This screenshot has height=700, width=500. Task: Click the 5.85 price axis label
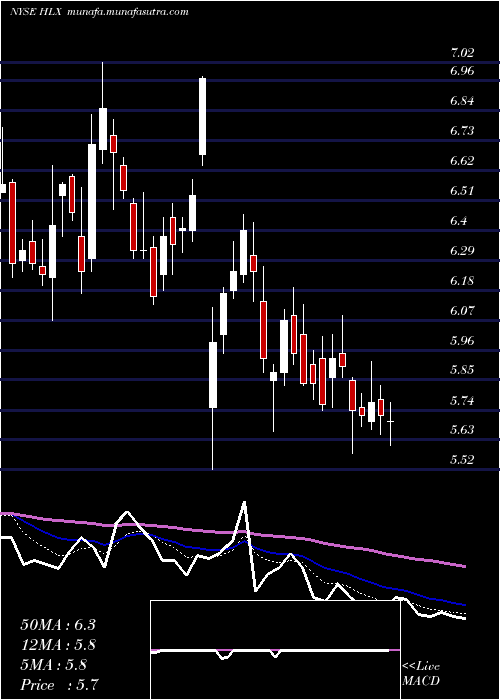[x=462, y=370]
